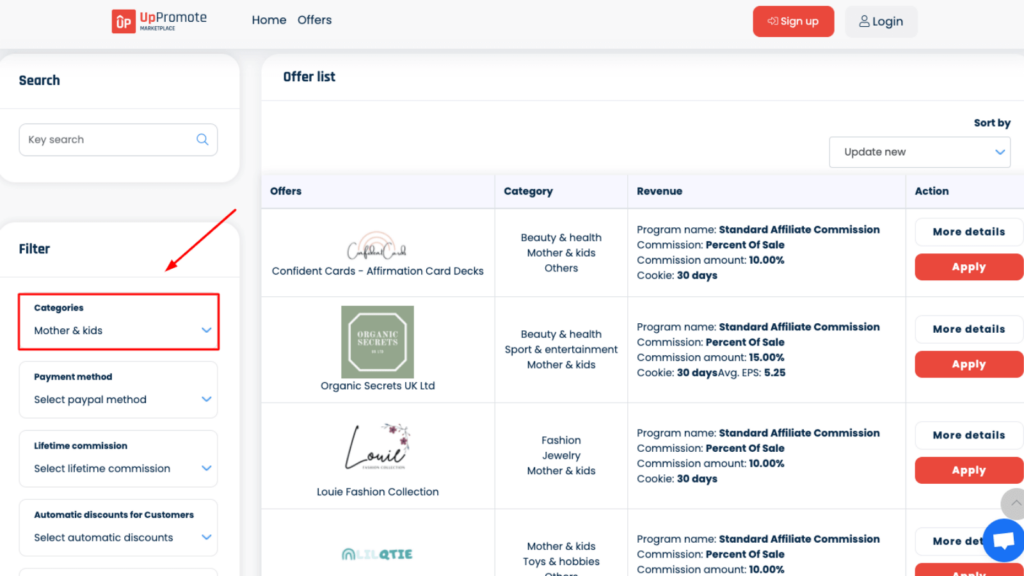Click the UpPromote Marketplace logo
Viewport: 1024px width, 576px height.
point(159,21)
